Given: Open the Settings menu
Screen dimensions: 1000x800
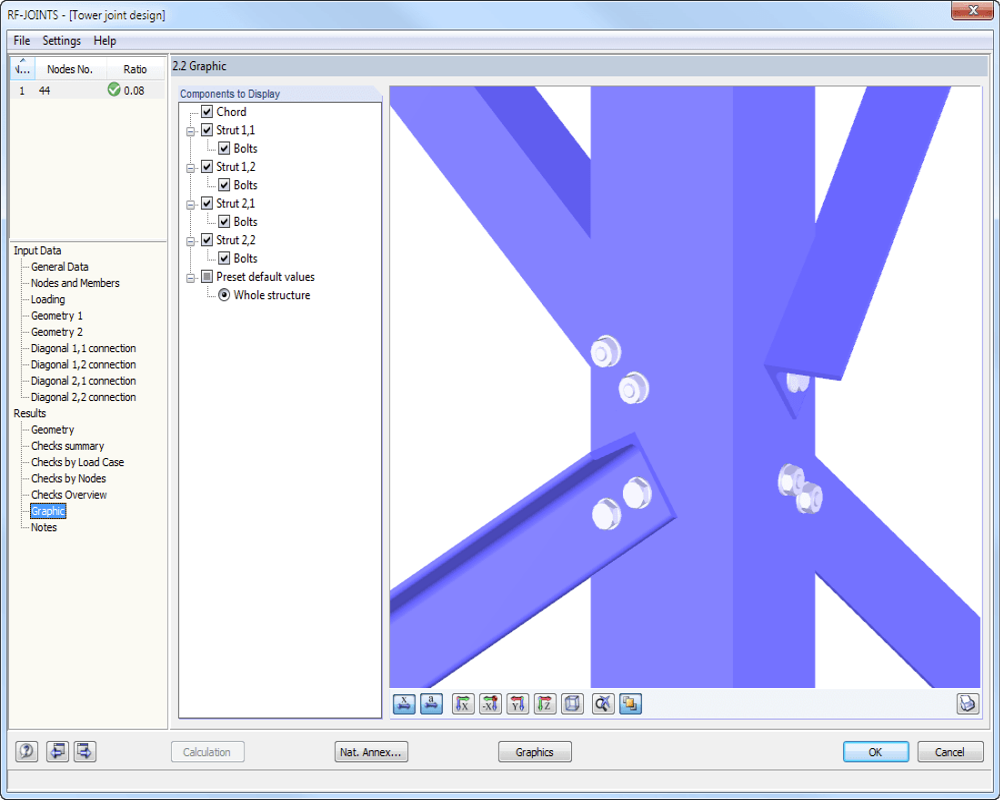Looking at the screenshot, I should pos(61,41).
